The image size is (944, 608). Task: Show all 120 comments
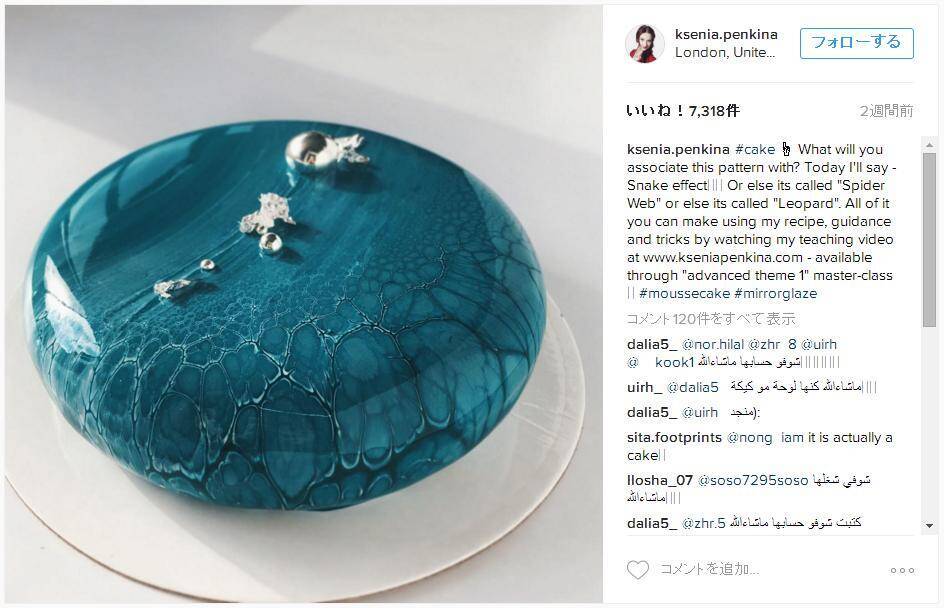(711, 318)
